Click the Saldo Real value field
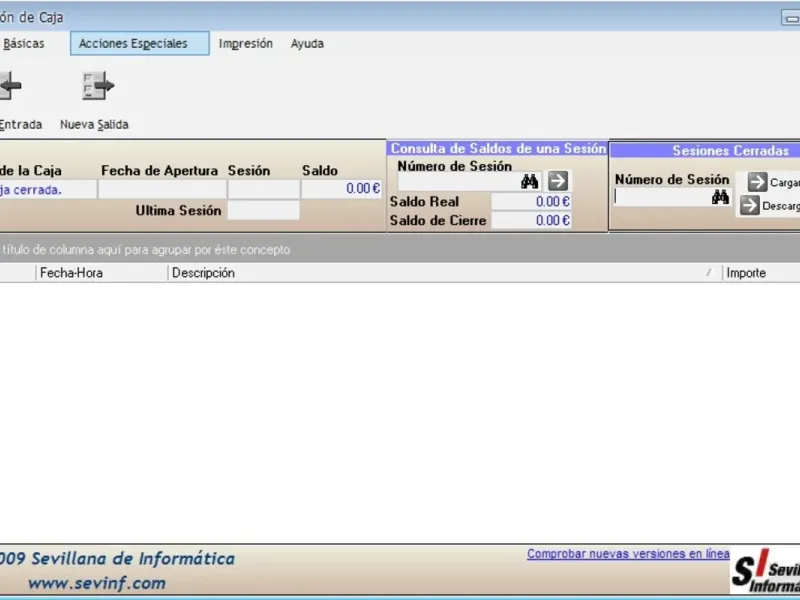 point(531,202)
